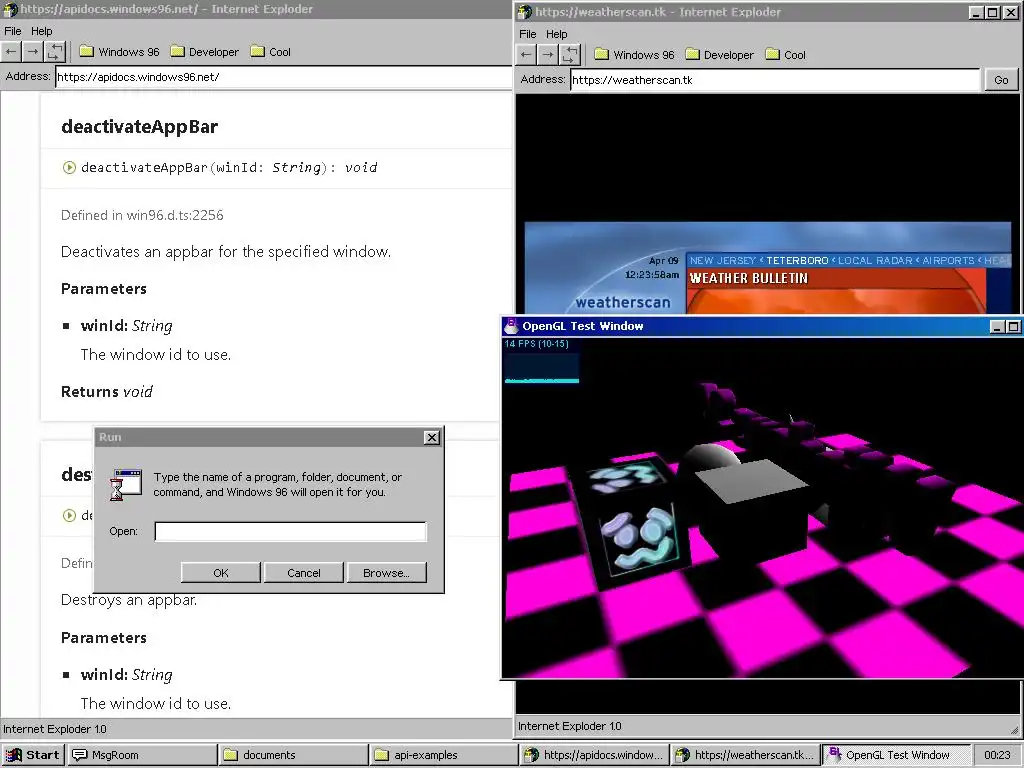Click the globe icon in weatherscan title bar
This screenshot has height=768, width=1024.
pos(525,12)
